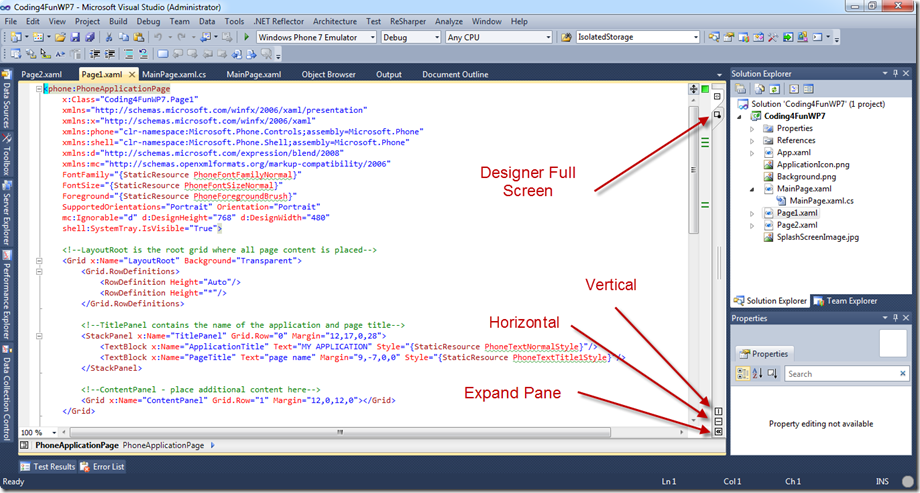Switch to the MainPage.xaml.cs tab
The height and width of the screenshot is (493, 920).
174,75
